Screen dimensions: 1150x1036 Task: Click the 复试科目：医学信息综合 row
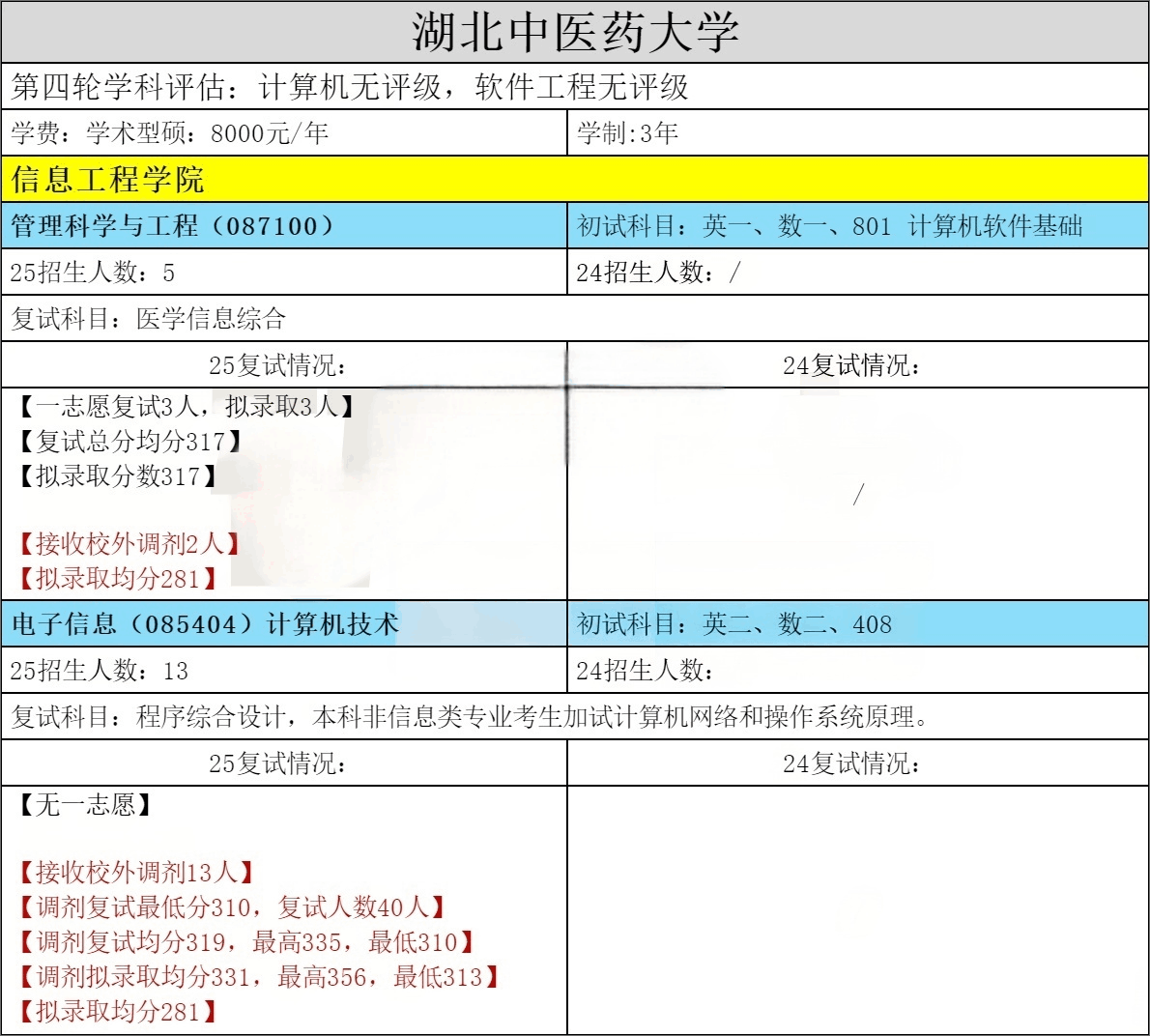(x=149, y=319)
